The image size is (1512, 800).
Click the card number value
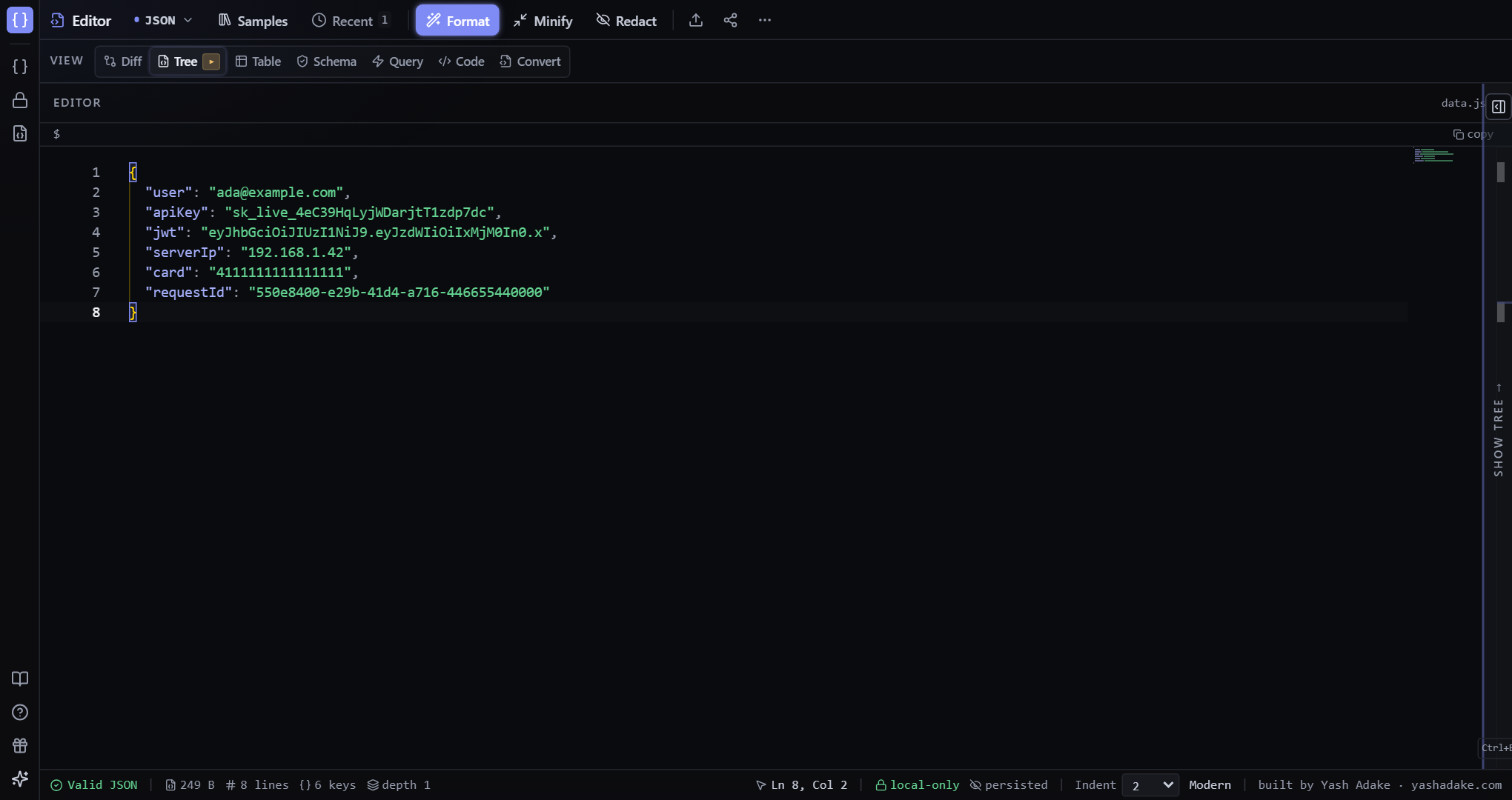[280, 273]
